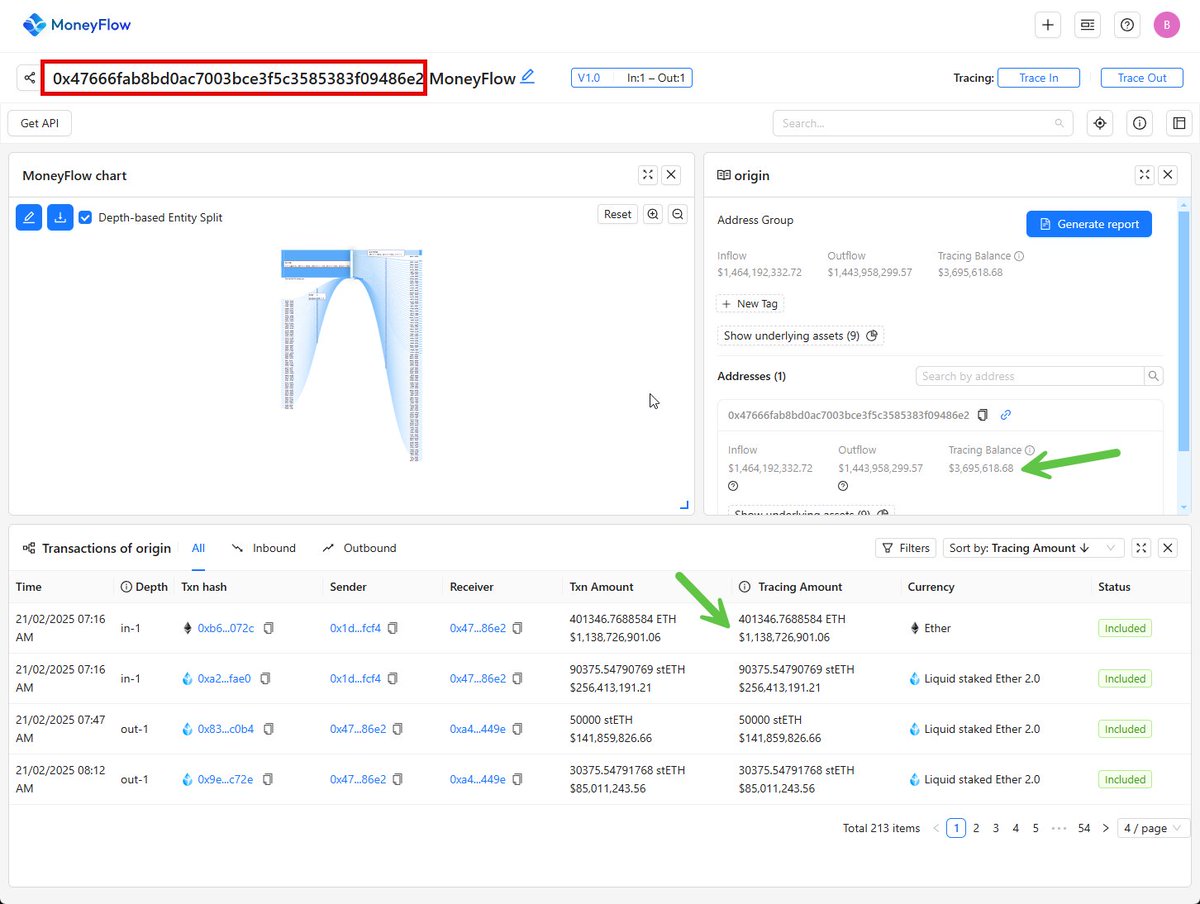Edit the MoneyFlow name with pencil icon
This screenshot has width=1200, height=904.
point(527,76)
